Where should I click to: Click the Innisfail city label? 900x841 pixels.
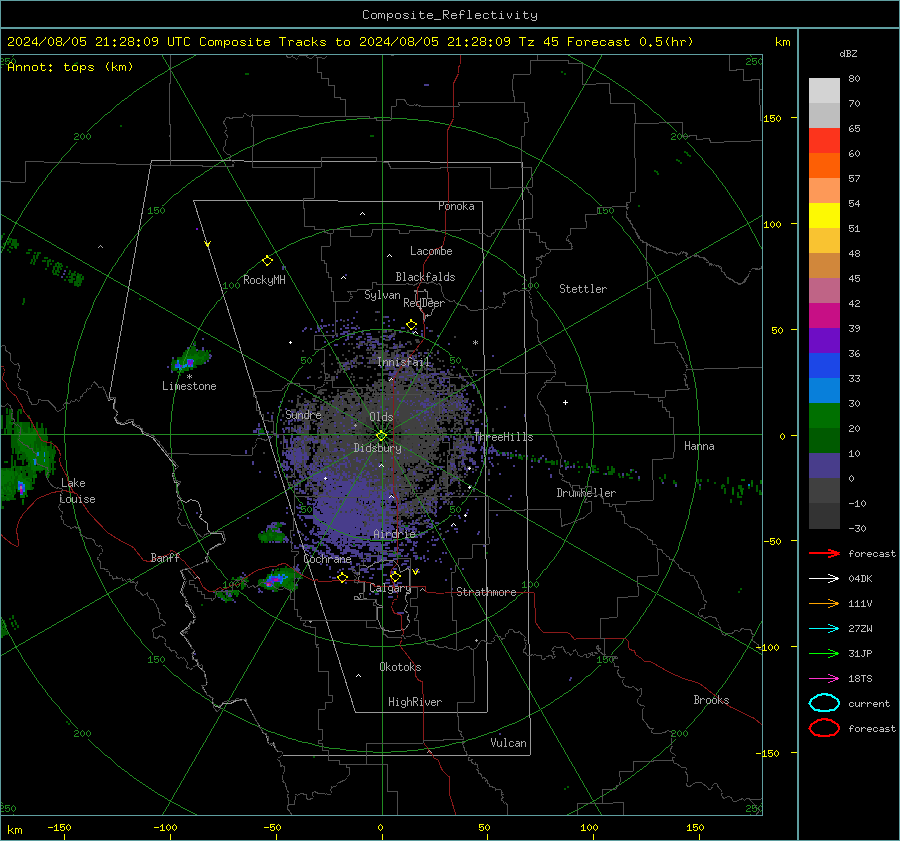coord(403,362)
